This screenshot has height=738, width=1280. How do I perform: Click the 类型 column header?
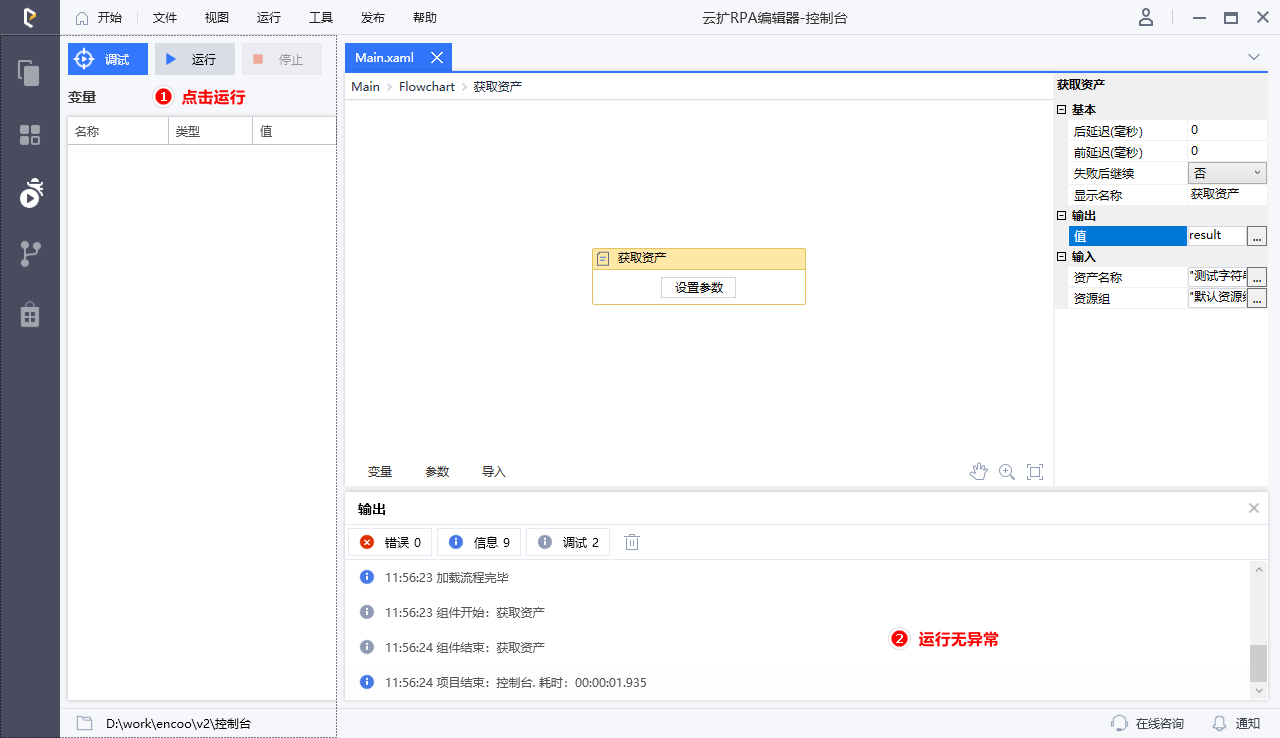click(210, 131)
